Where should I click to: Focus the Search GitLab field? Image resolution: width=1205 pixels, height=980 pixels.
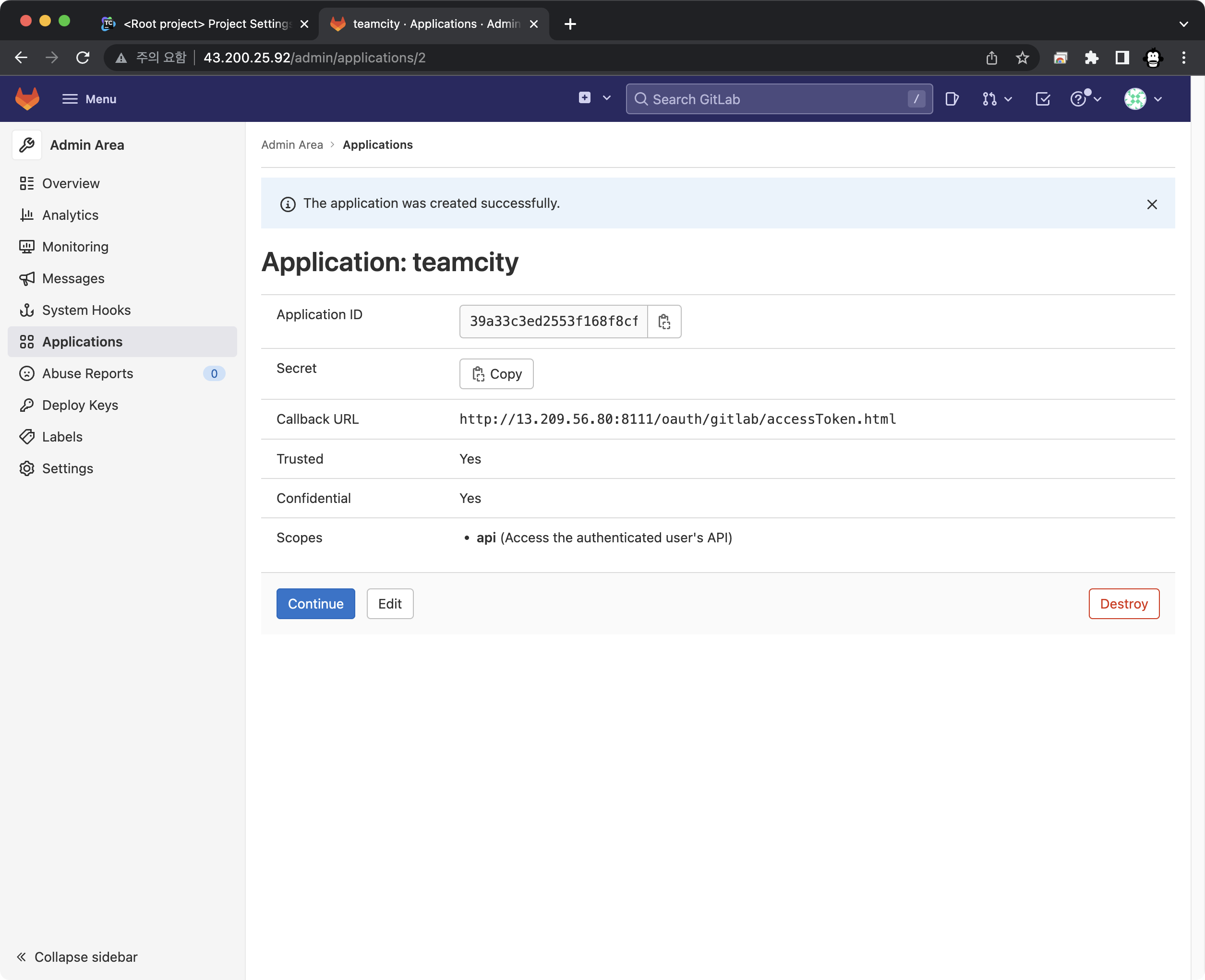[779, 99]
